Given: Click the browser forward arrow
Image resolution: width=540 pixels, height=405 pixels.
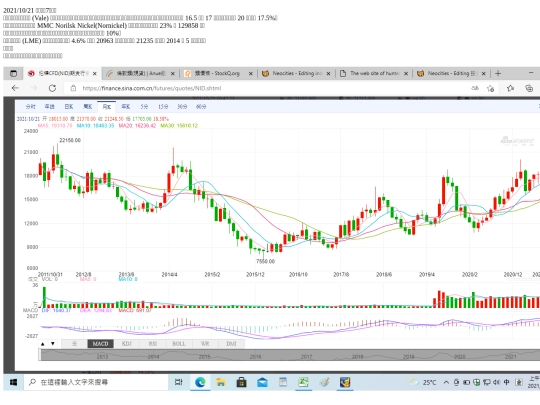Looking at the screenshot, I should [x=34, y=88].
